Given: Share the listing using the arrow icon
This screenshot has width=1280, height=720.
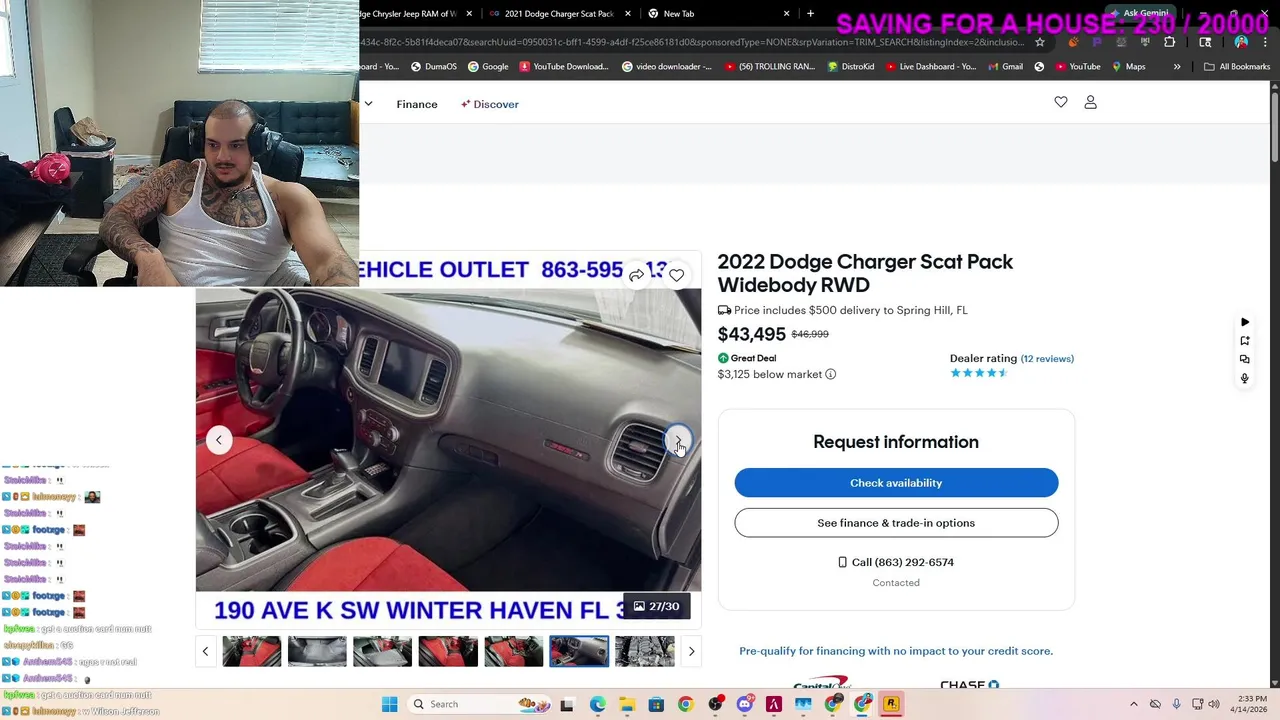Looking at the screenshot, I should 636,275.
